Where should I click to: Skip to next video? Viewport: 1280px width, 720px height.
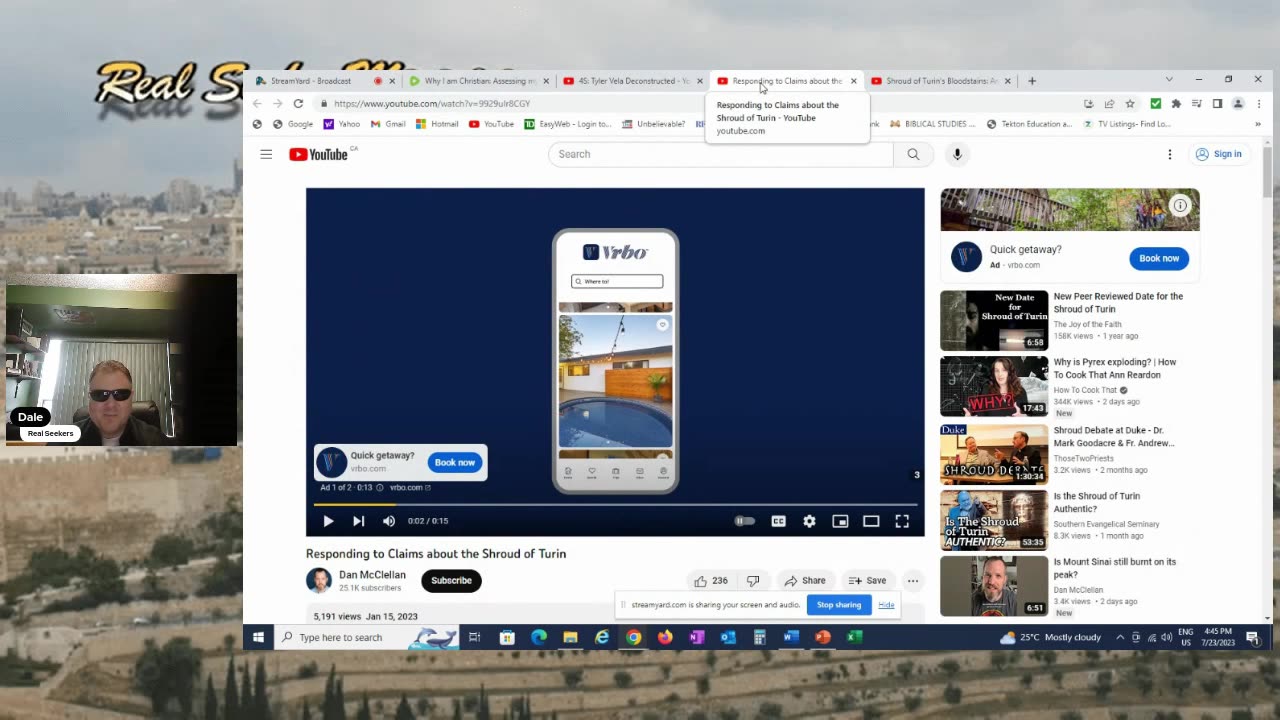(x=358, y=521)
